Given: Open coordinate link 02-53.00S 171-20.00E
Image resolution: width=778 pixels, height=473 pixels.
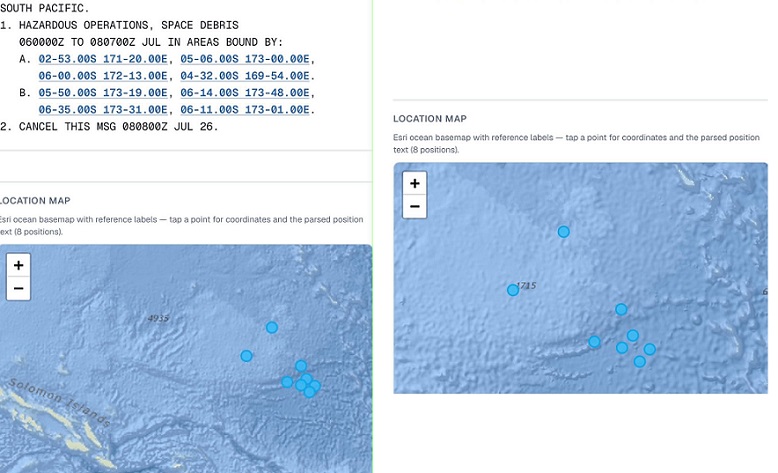Looking at the screenshot, I should pos(103,59).
